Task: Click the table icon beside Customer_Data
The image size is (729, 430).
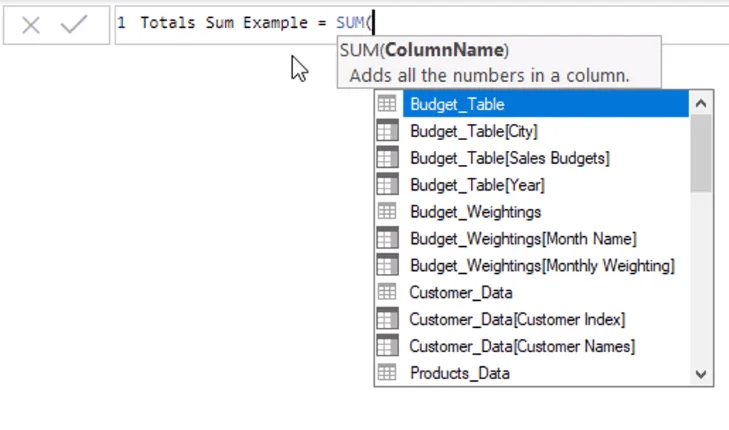Action: tap(387, 292)
